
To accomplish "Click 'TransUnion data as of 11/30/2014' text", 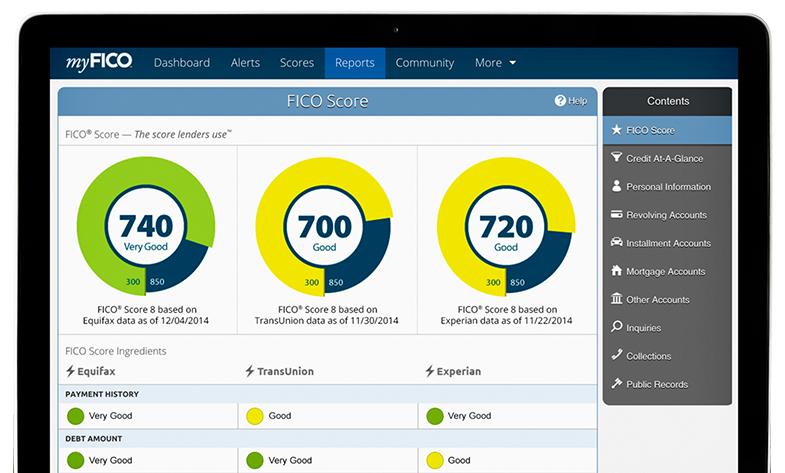I will (326, 320).
